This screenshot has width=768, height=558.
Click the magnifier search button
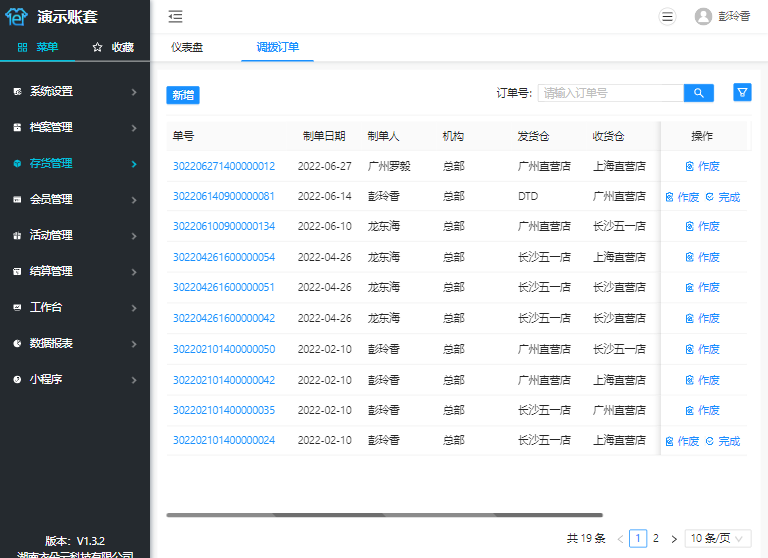pos(698,93)
